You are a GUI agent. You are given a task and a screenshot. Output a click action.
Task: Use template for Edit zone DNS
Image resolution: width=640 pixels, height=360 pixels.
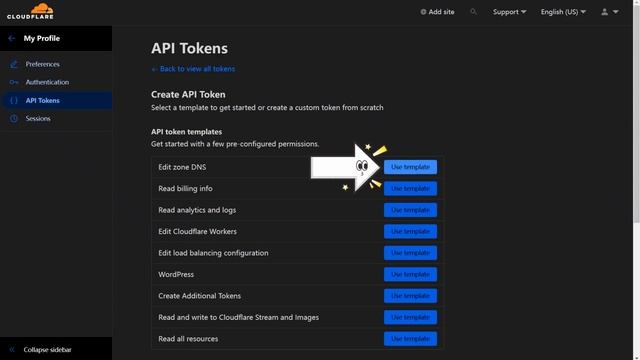pyautogui.click(x=410, y=167)
